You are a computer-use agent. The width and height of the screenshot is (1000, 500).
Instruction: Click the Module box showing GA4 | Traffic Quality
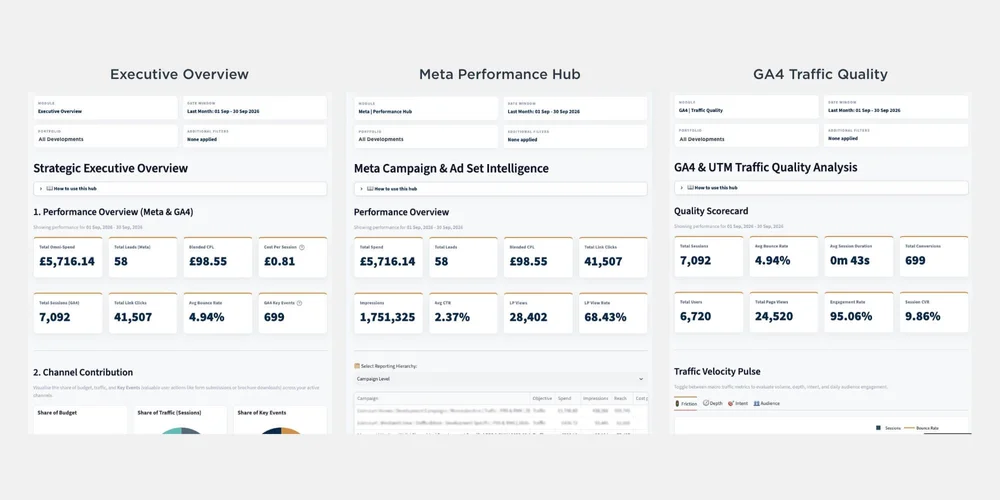tap(747, 107)
